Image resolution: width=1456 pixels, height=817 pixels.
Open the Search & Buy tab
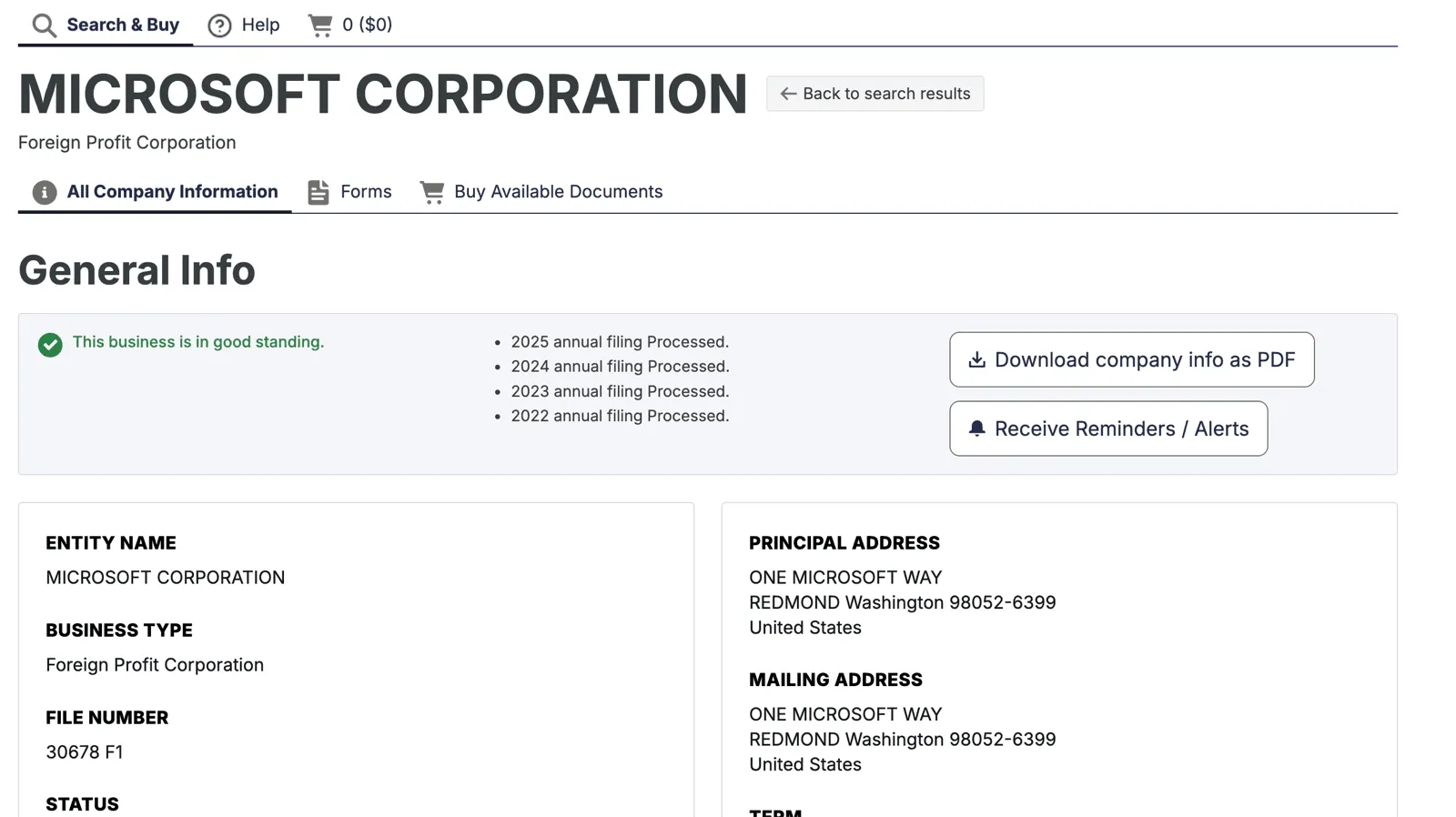tap(106, 25)
